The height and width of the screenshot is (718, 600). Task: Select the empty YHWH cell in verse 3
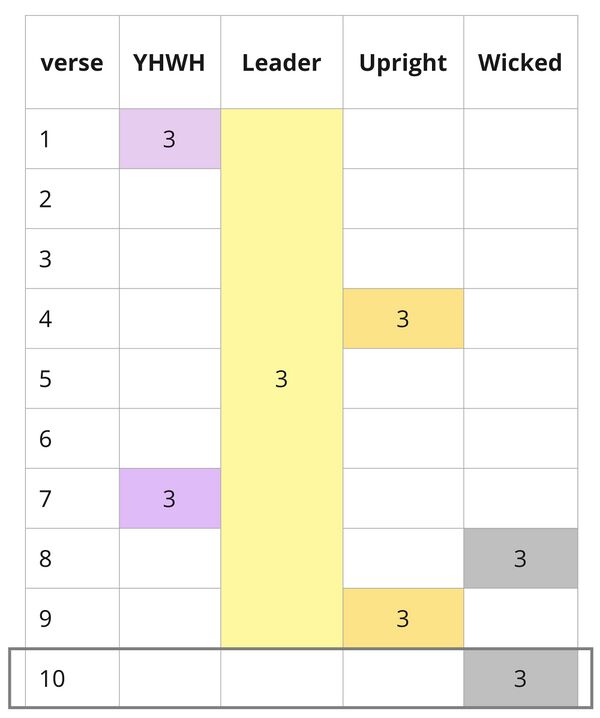coord(169,259)
